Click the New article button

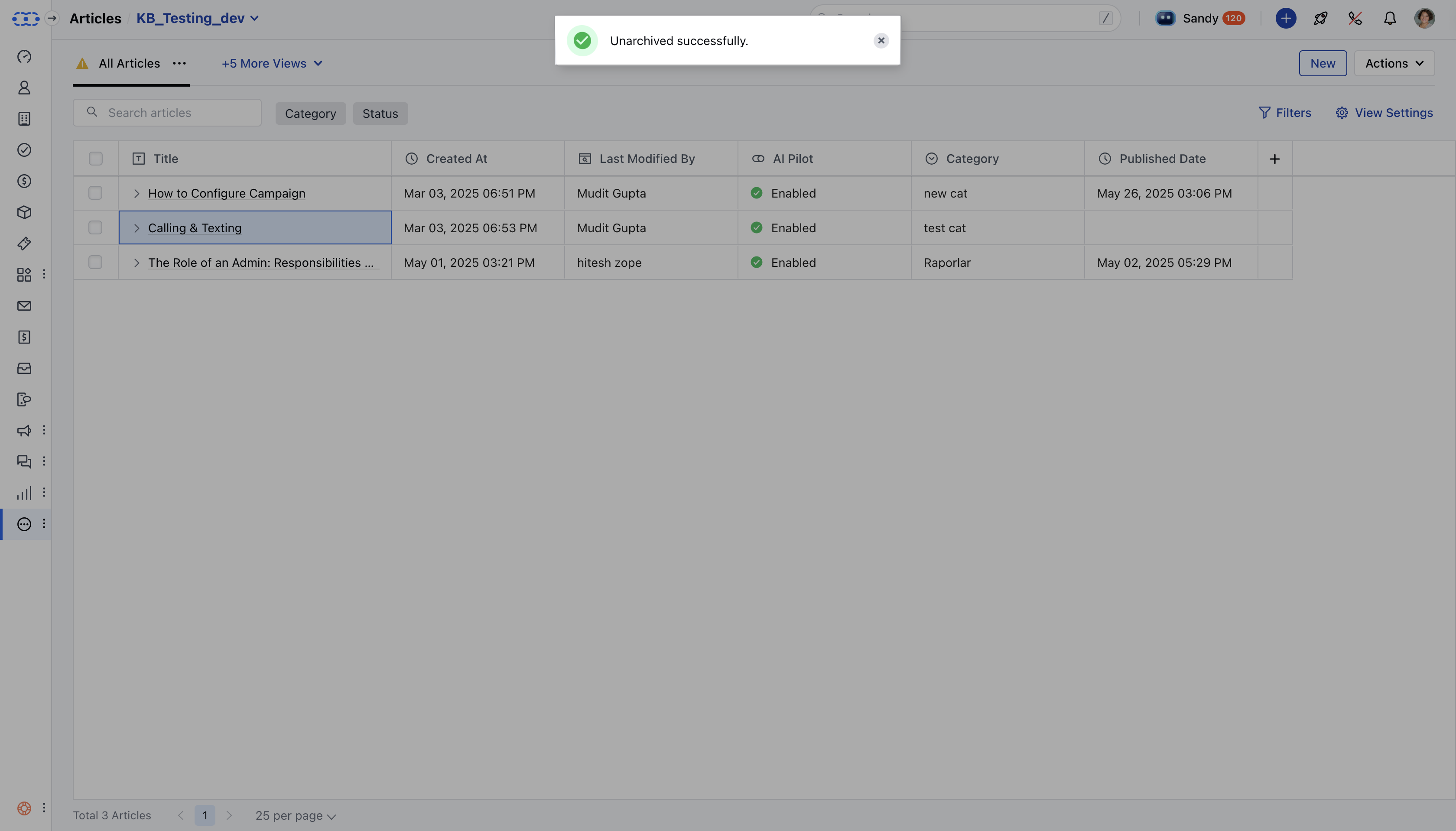tap(1323, 63)
